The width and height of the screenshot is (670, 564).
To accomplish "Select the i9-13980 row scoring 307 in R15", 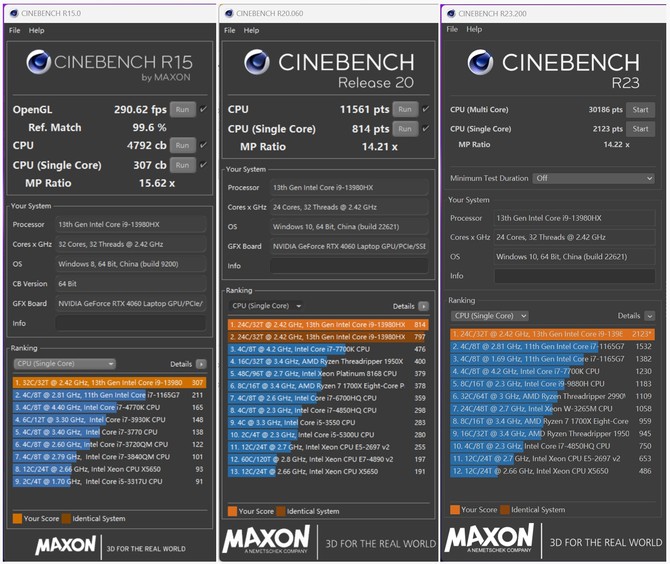I will (x=109, y=383).
